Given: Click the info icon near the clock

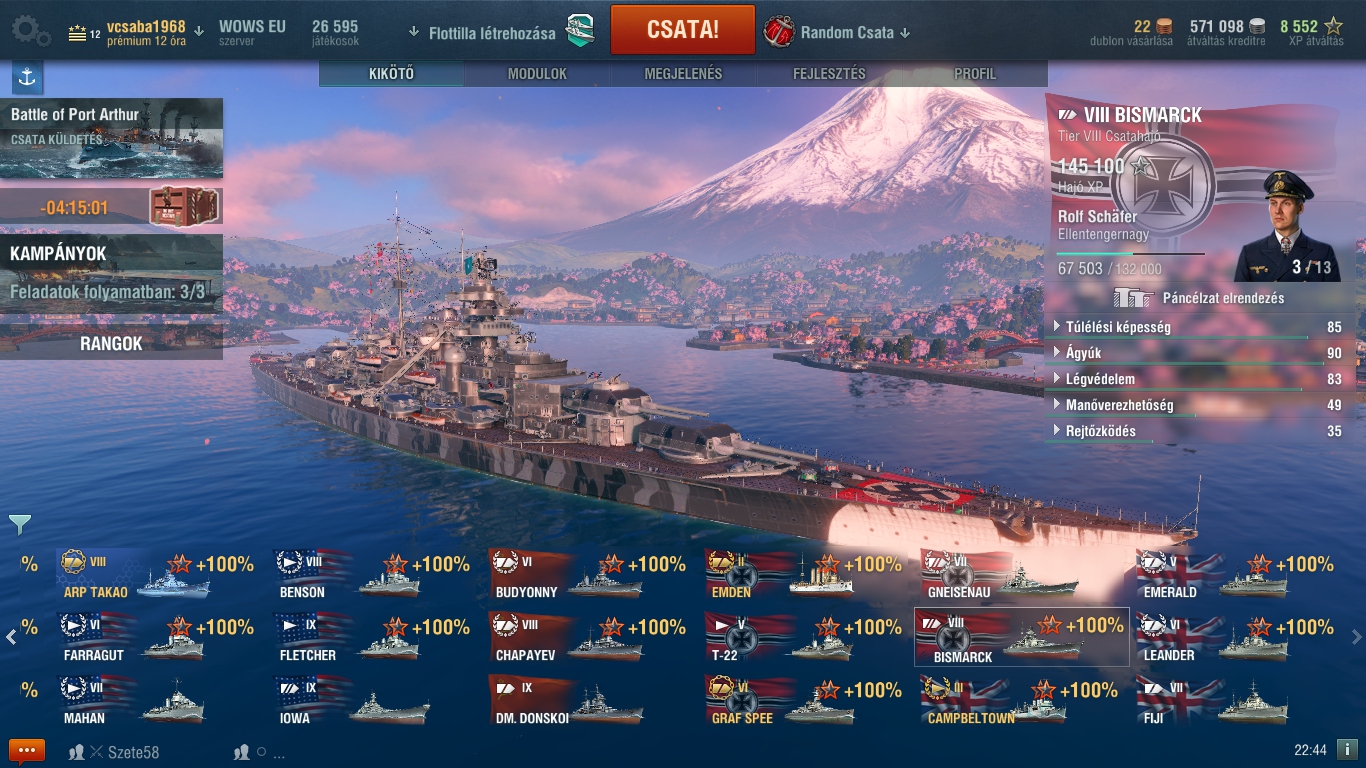Looking at the screenshot, I should click(x=1347, y=749).
